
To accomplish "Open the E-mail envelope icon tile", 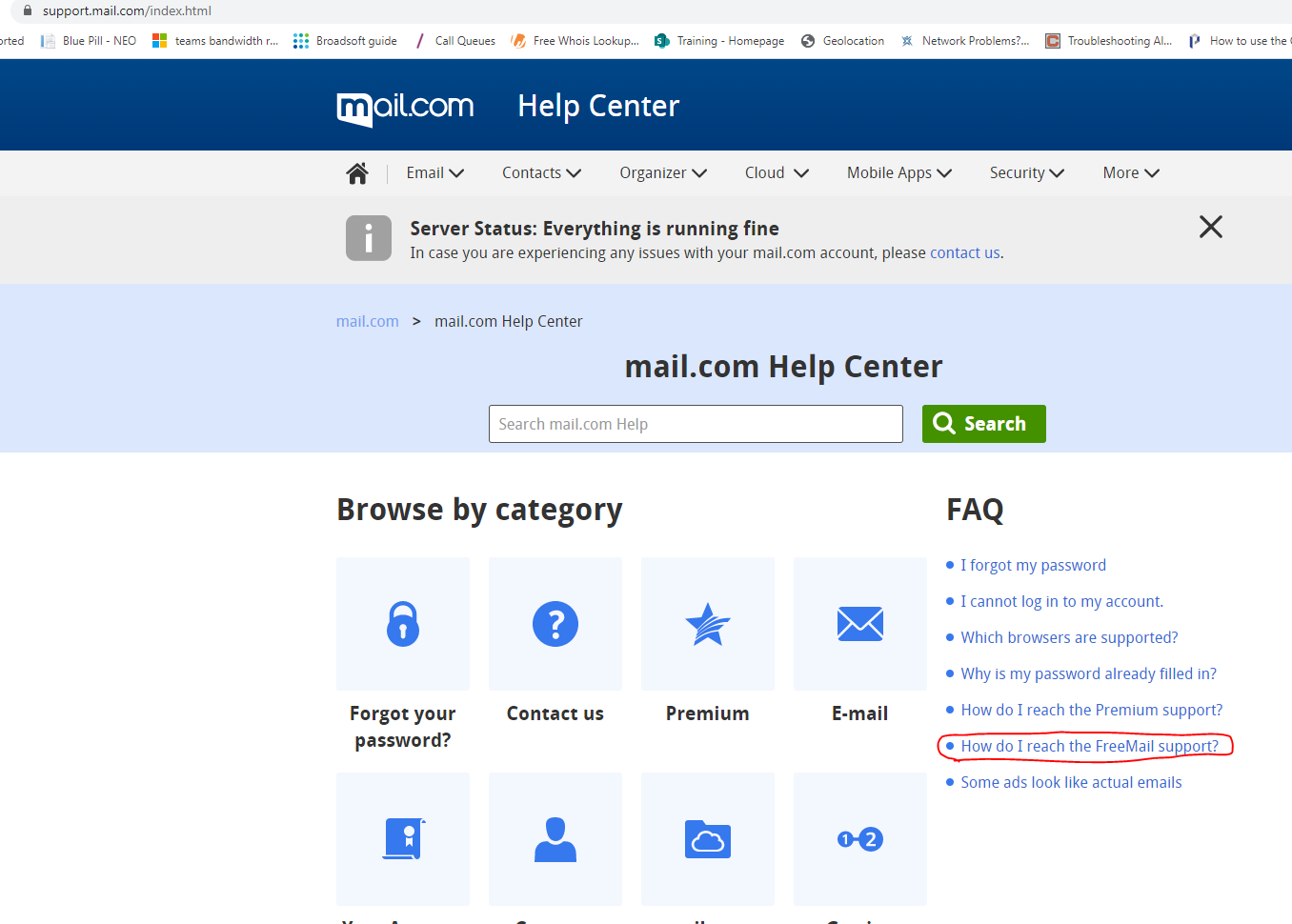I will click(860, 624).
